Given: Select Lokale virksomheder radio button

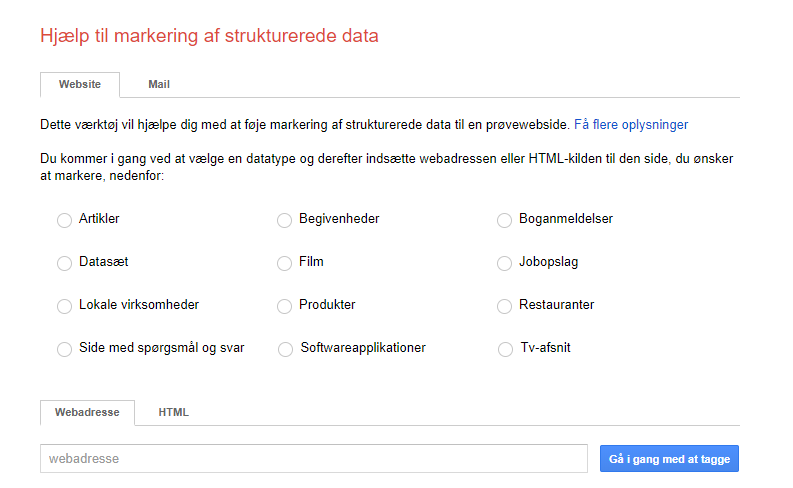Looking at the screenshot, I should [x=65, y=306].
